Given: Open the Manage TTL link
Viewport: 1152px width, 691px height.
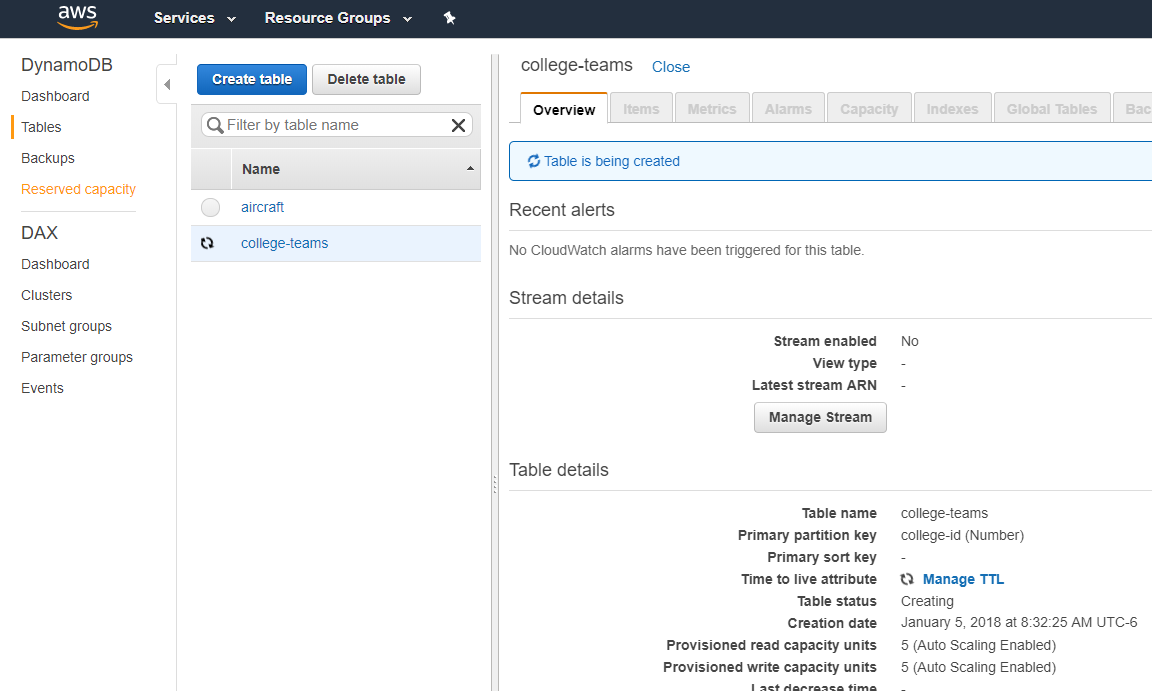Looking at the screenshot, I should pos(963,579).
